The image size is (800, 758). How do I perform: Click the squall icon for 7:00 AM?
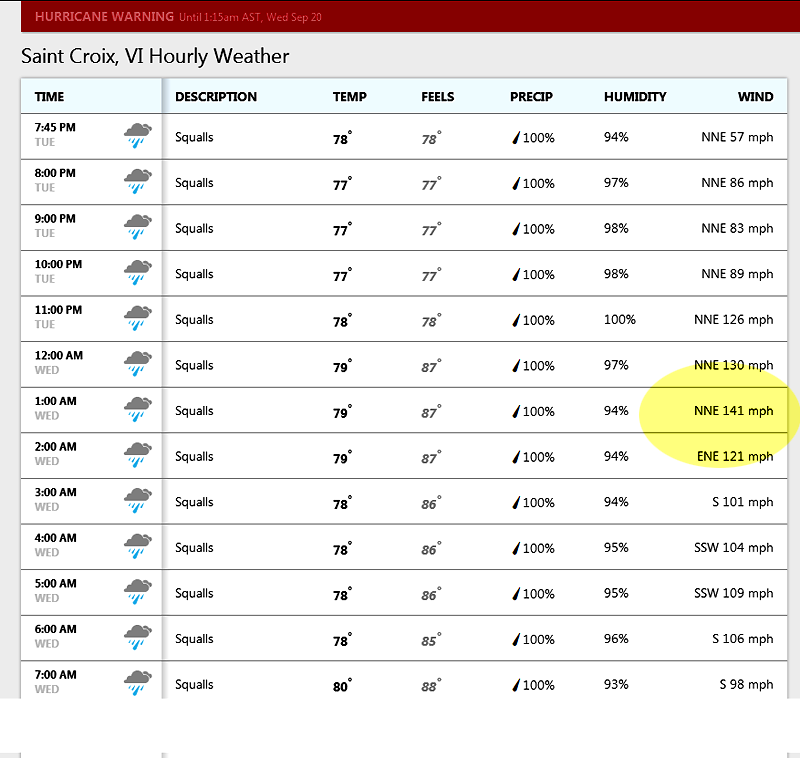click(x=138, y=683)
